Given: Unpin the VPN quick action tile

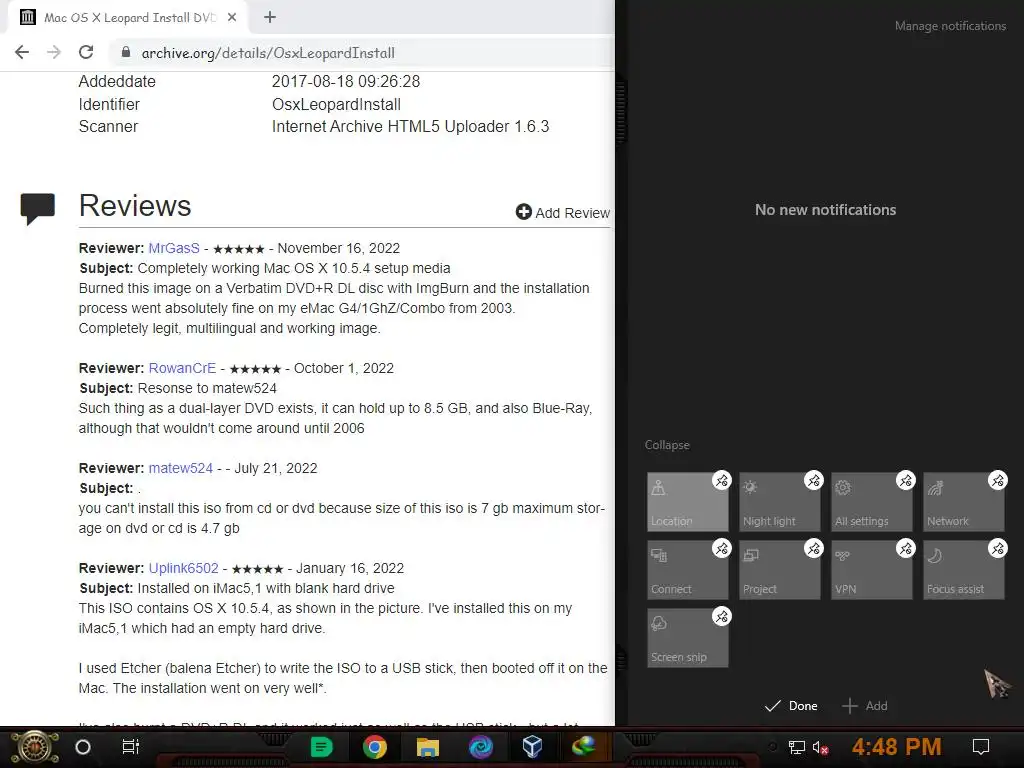Looking at the screenshot, I should pos(906,549).
